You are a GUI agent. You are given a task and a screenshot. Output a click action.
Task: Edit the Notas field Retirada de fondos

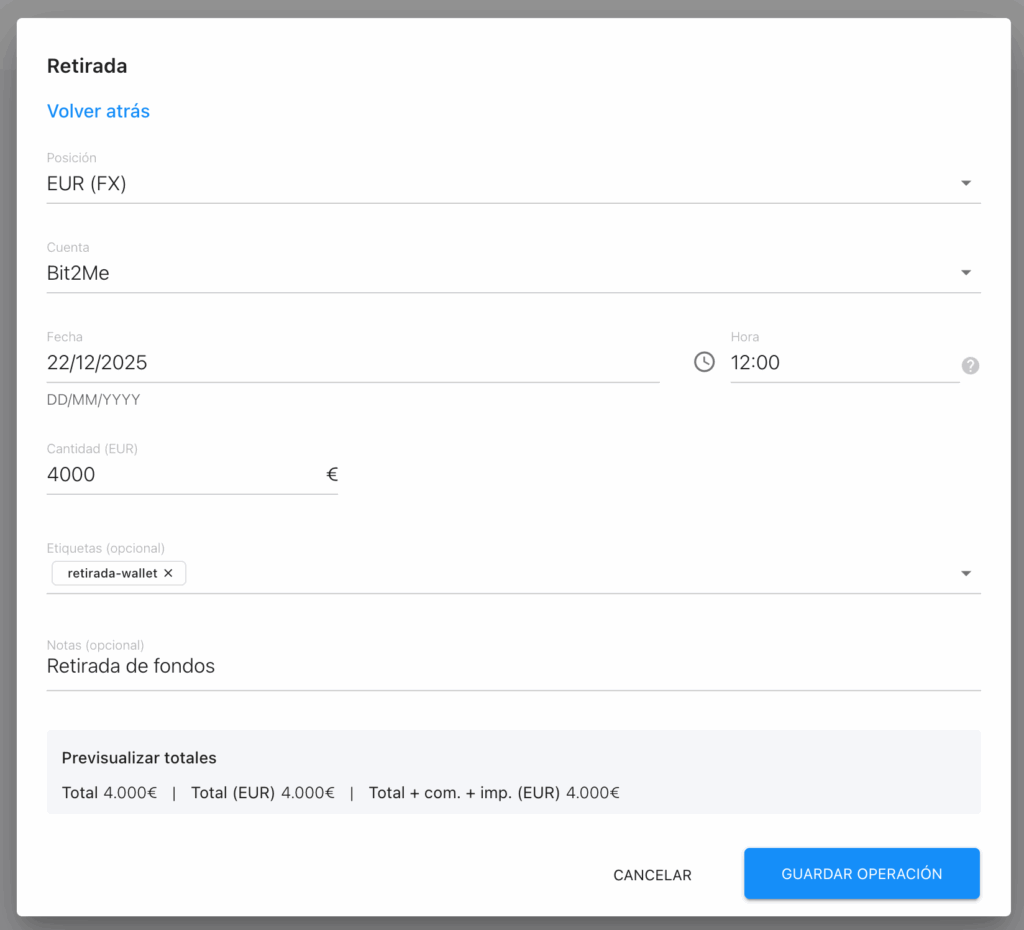pos(500,666)
